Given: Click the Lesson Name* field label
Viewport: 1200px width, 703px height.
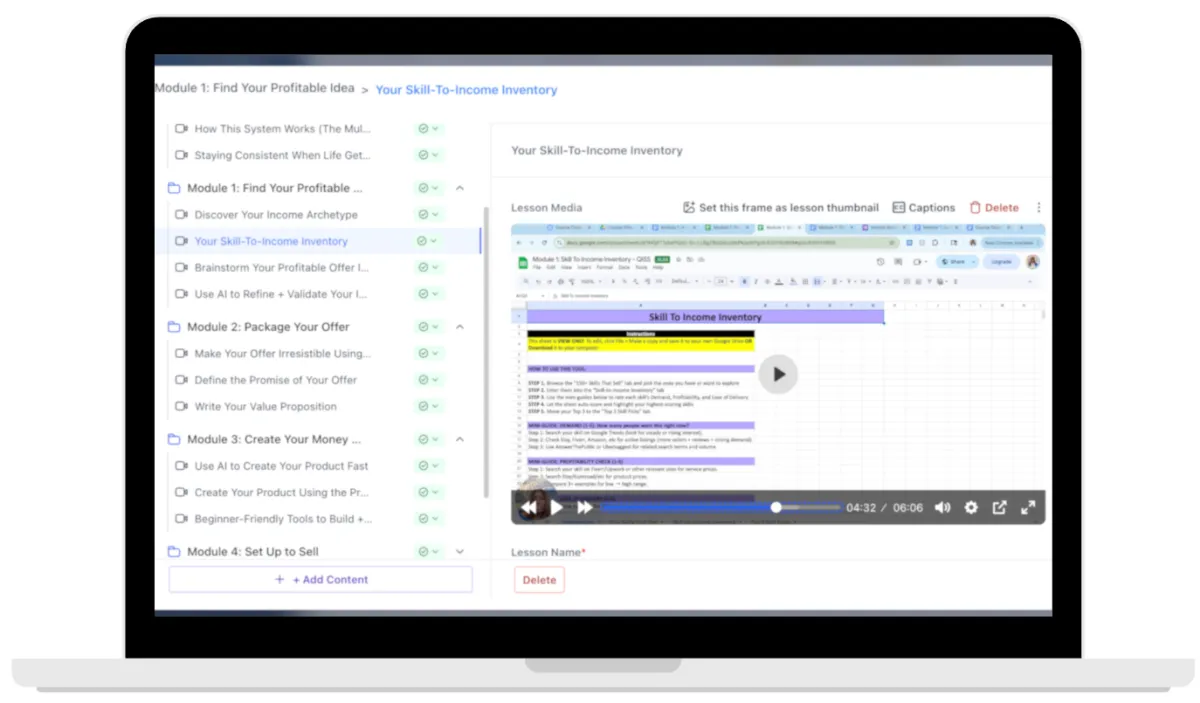Looking at the screenshot, I should [548, 552].
